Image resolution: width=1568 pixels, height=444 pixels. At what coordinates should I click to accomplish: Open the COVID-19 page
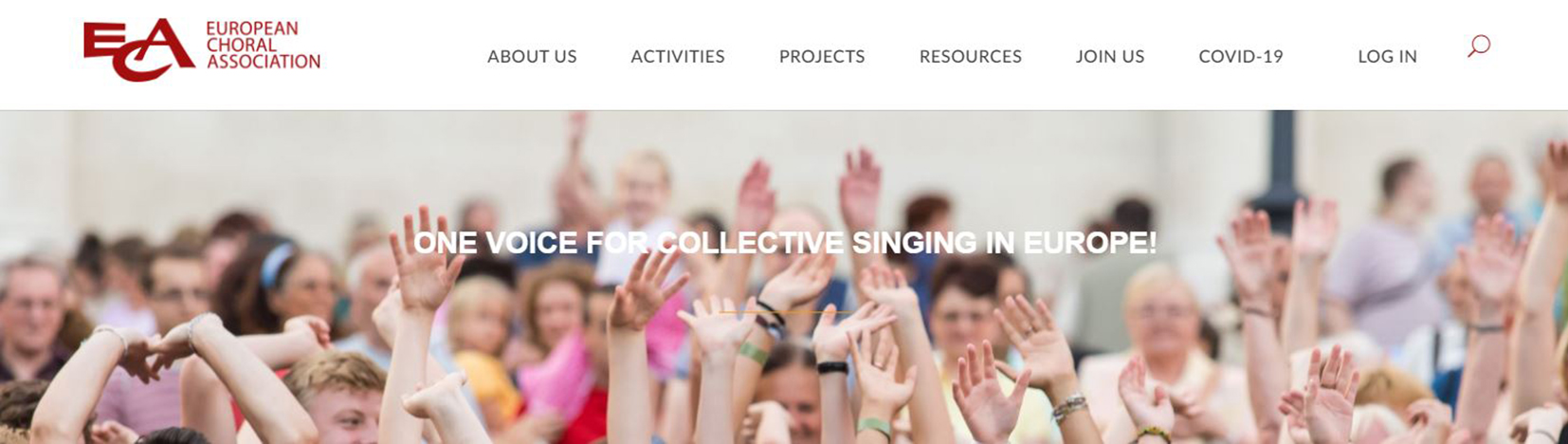(1241, 56)
